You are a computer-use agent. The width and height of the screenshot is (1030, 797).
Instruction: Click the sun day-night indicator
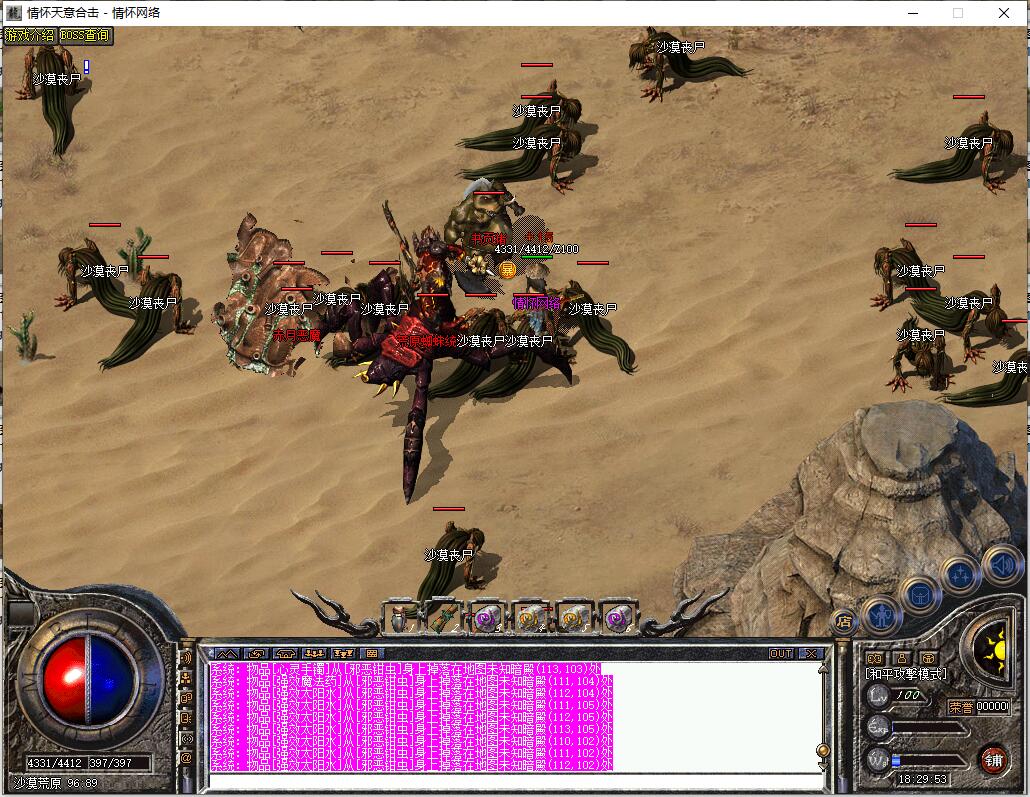(x=992, y=650)
